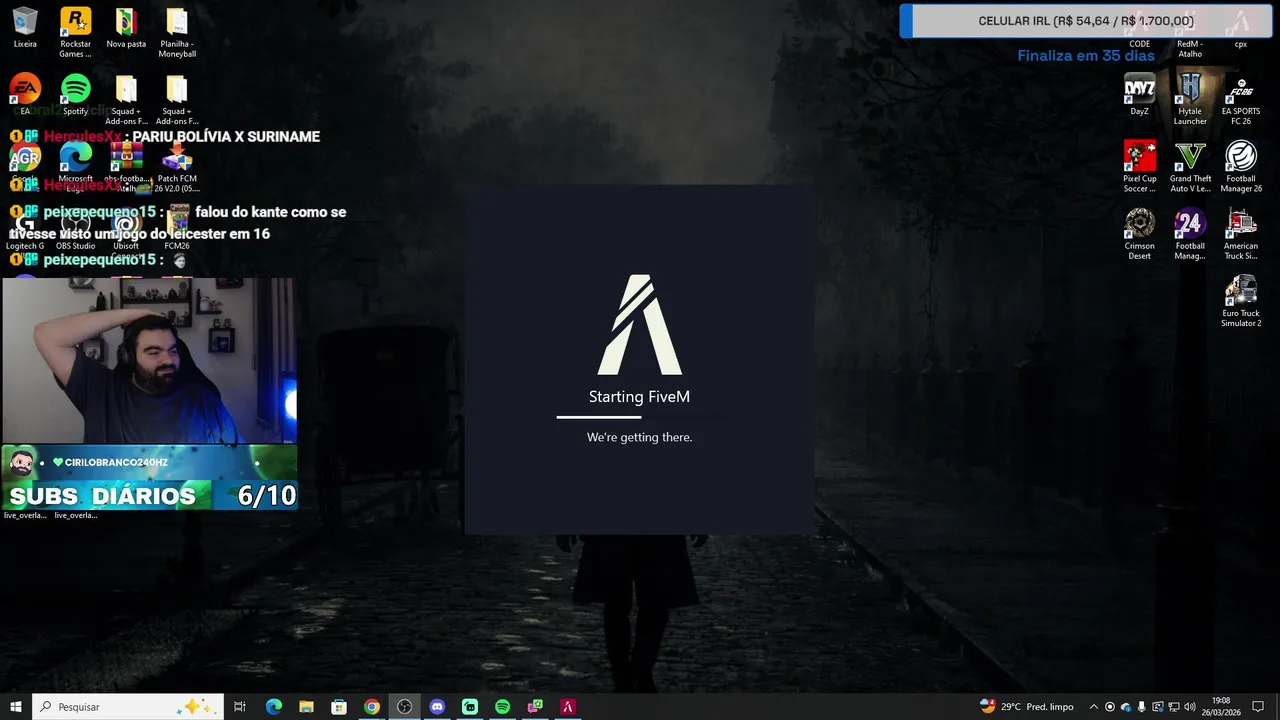Open Euro Truck Simulator 2 icon

click(x=1241, y=301)
